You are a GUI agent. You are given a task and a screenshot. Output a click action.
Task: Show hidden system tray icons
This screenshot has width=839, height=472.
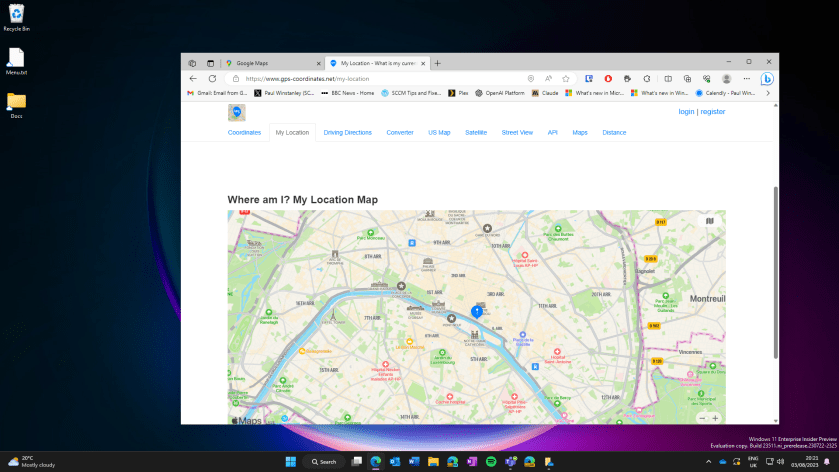pyautogui.click(x=709, y=461)
